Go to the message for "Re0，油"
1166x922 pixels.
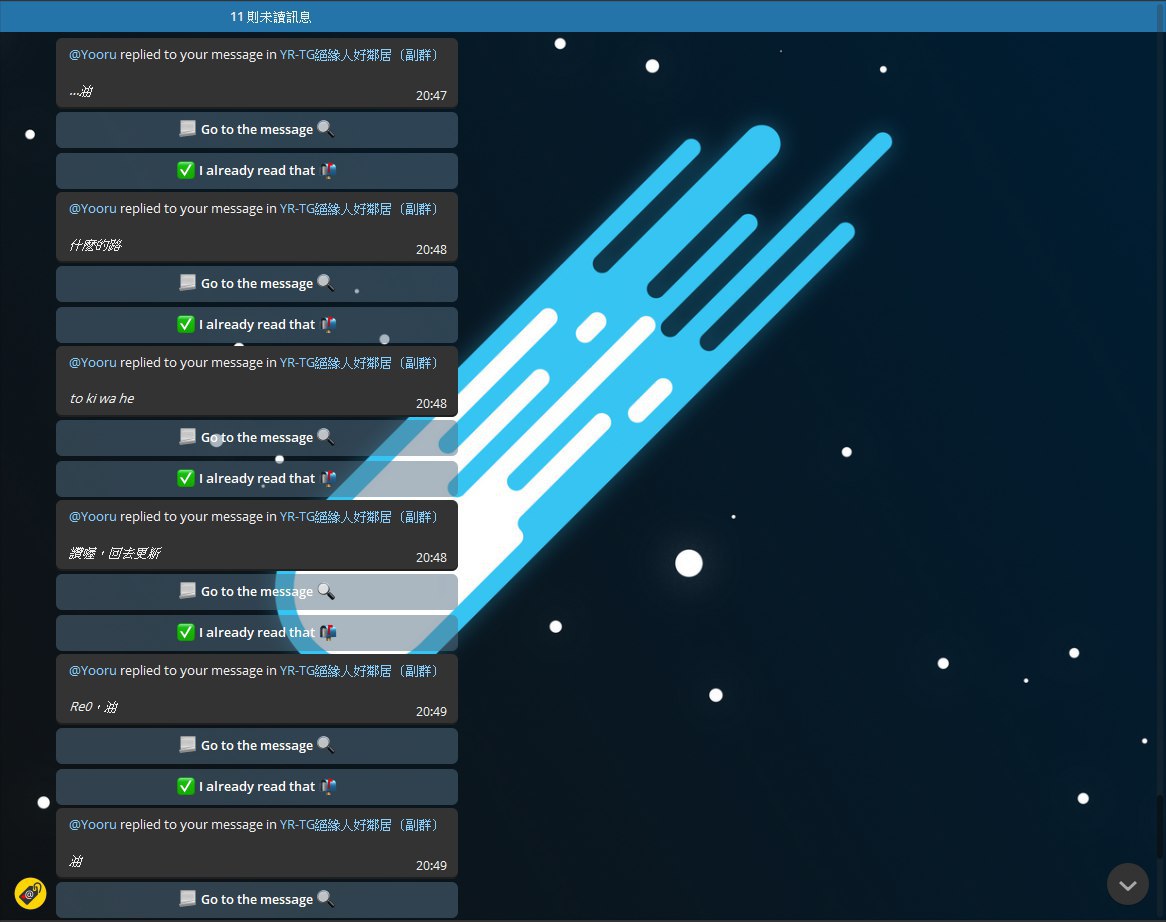(x=257, y=746)
